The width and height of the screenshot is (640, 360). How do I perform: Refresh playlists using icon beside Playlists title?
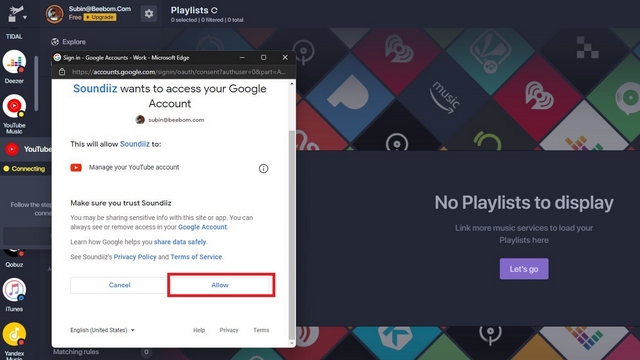tap(214, 10)
